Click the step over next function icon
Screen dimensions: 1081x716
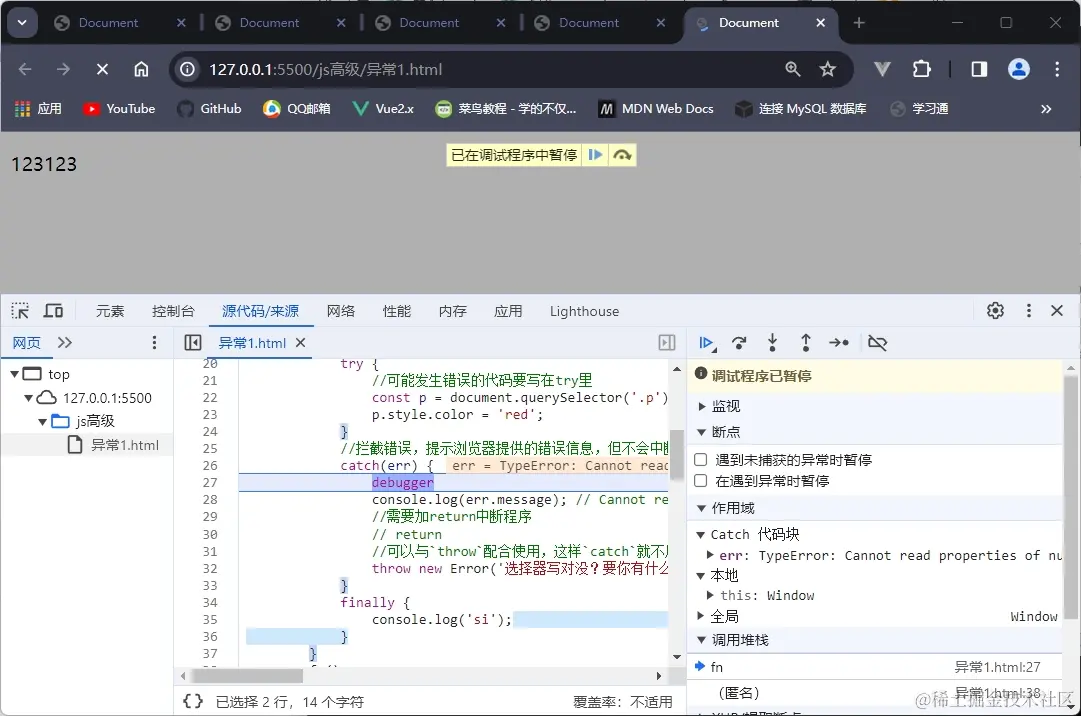tap(739, 342)
